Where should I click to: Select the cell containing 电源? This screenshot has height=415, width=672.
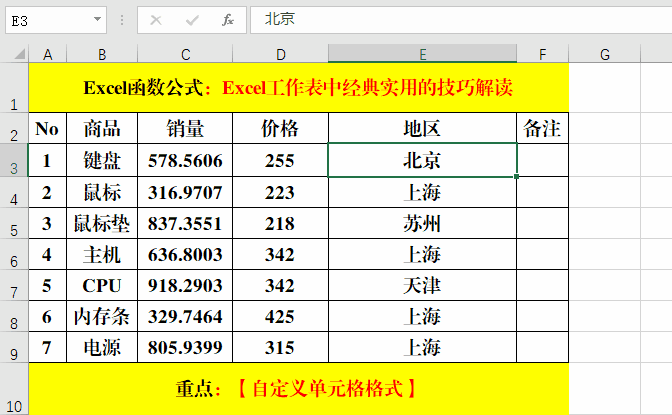(x=102, y=347)
